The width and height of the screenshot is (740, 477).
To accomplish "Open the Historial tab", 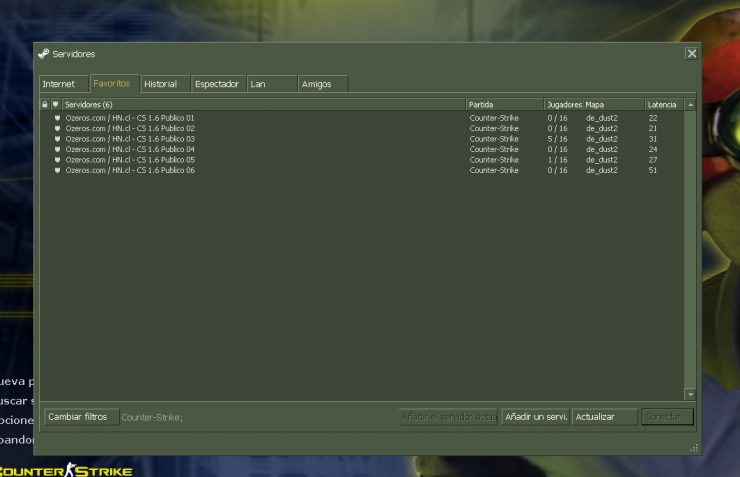I will 165,84.
